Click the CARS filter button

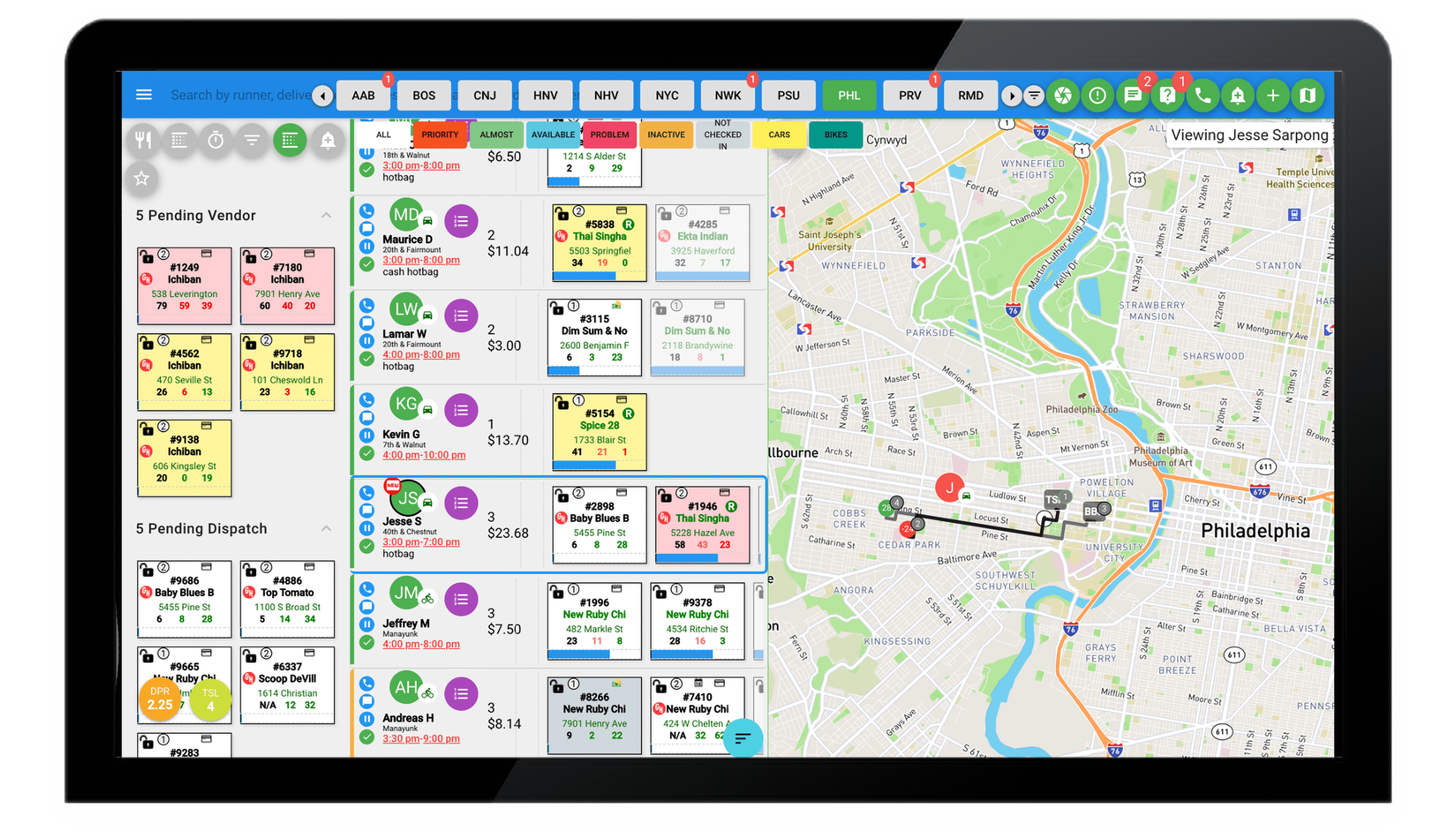pyautogui.click(x=779, y=135)
